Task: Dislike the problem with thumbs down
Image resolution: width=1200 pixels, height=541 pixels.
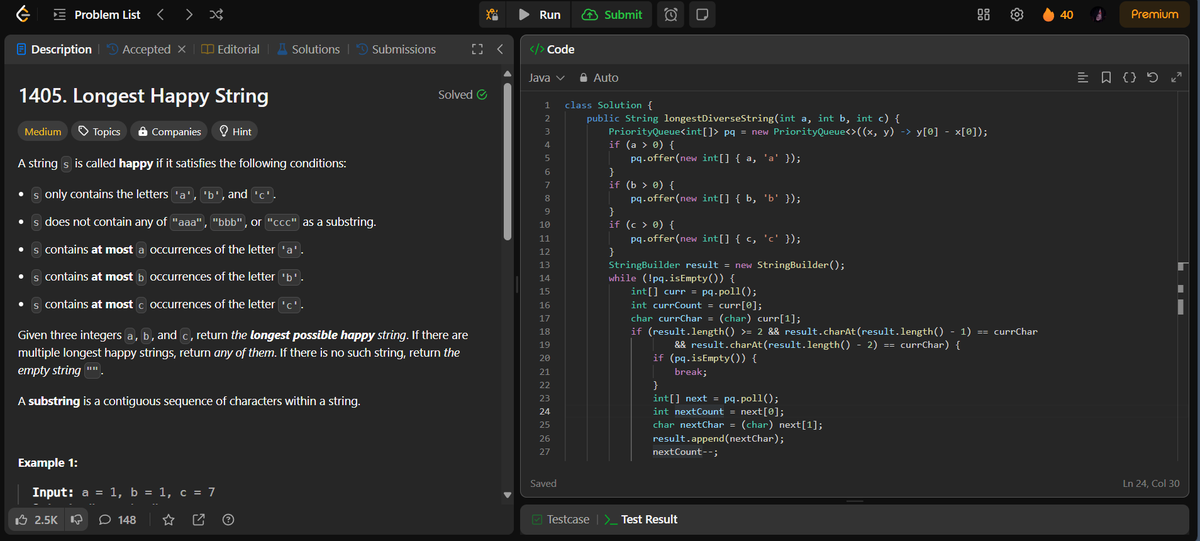Action: tap(76, 519)
